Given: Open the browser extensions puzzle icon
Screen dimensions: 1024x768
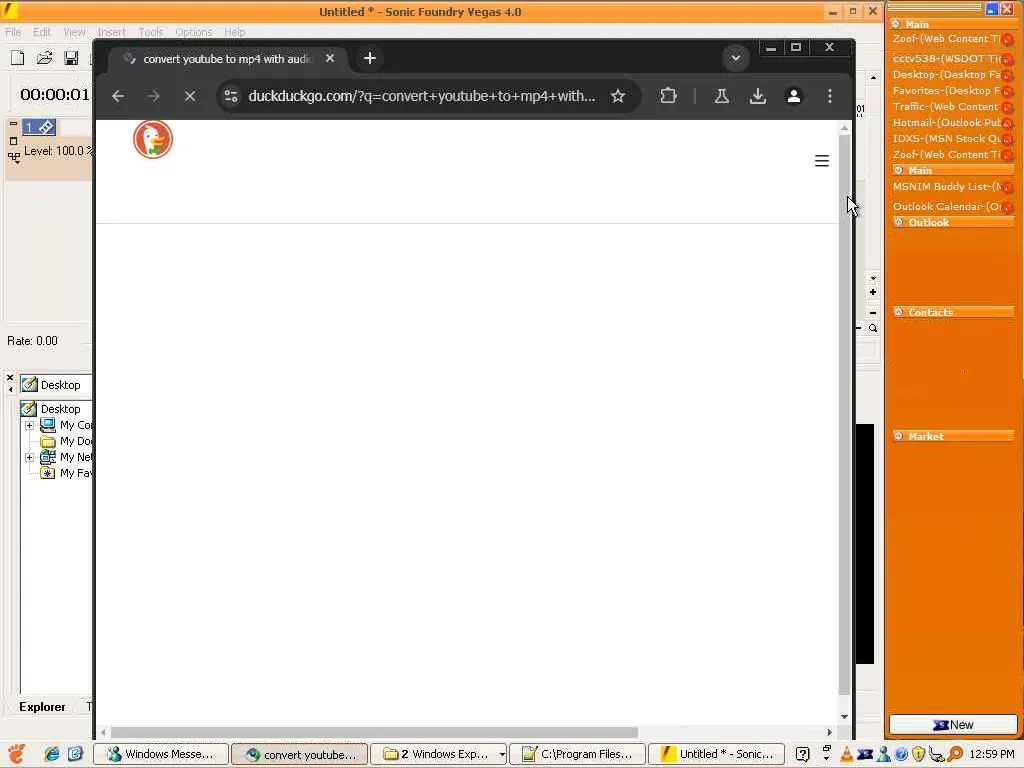Looking at the screenshot, I should 668,96.
